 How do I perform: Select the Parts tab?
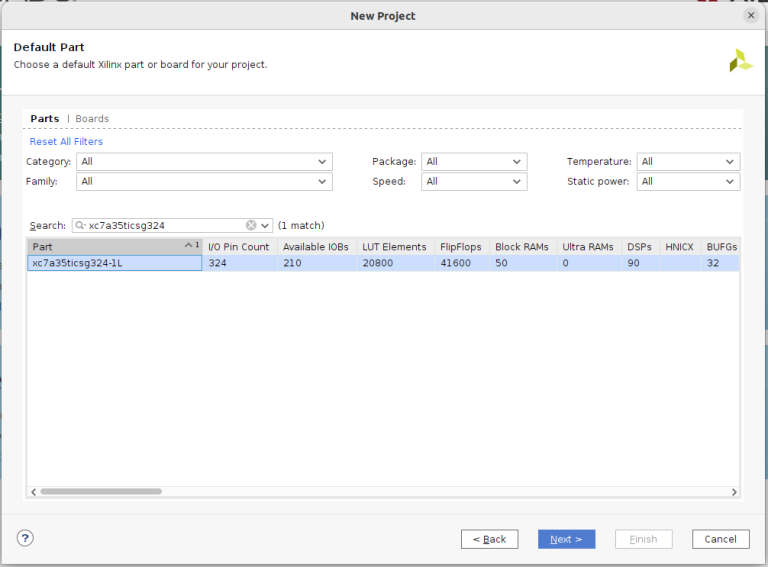pos(44,119)
